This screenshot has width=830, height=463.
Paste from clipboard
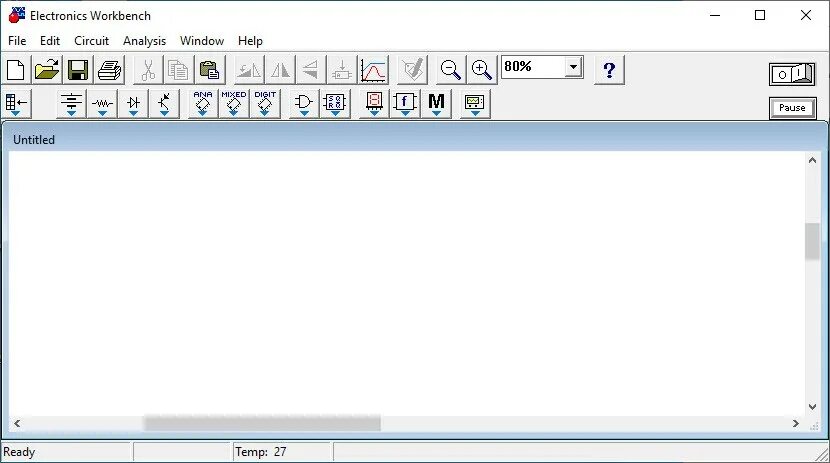tap(210, 70)
